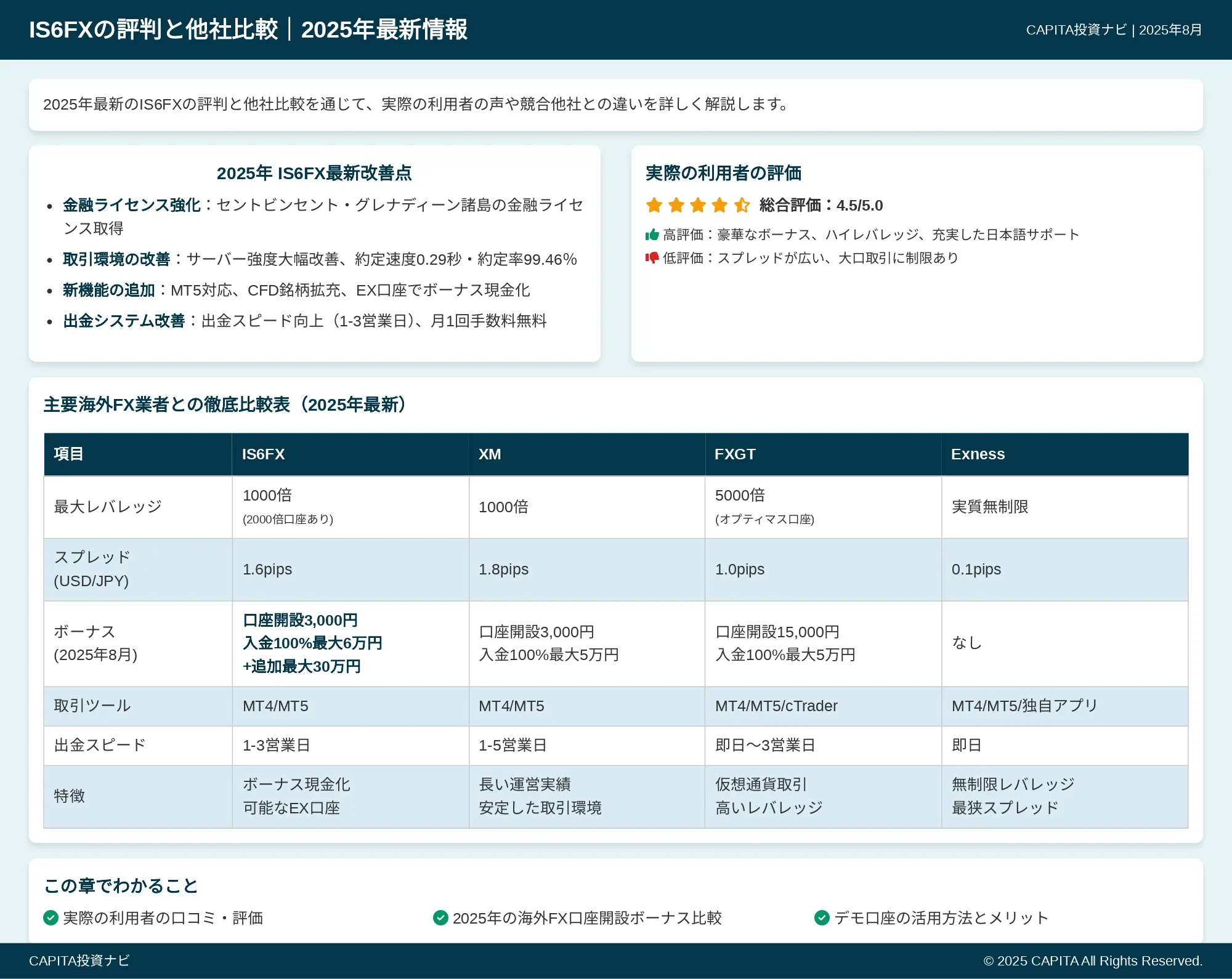Select the 1.6pips spread cell

350,570
